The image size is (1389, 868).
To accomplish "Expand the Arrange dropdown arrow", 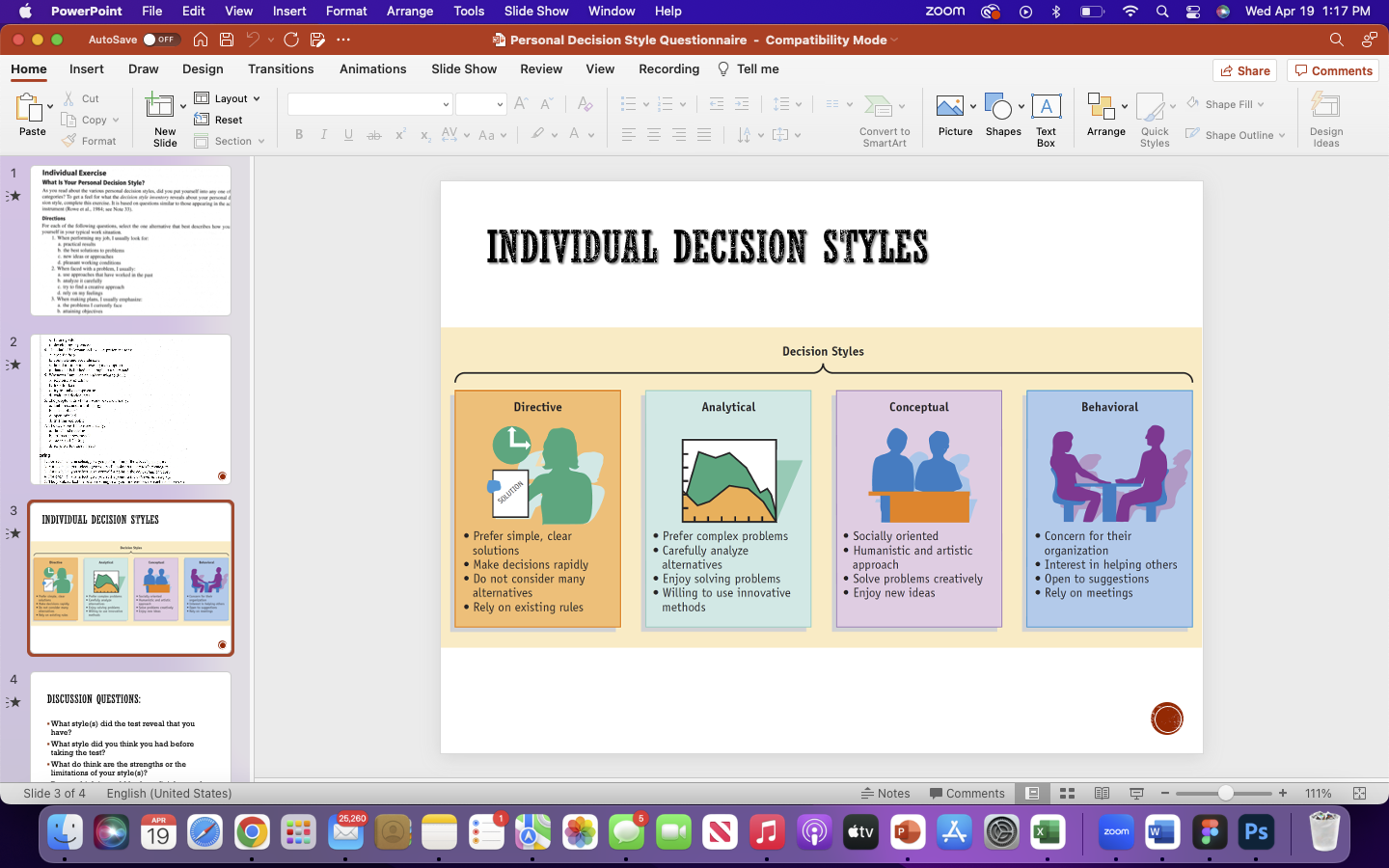I will point(1125,107).
